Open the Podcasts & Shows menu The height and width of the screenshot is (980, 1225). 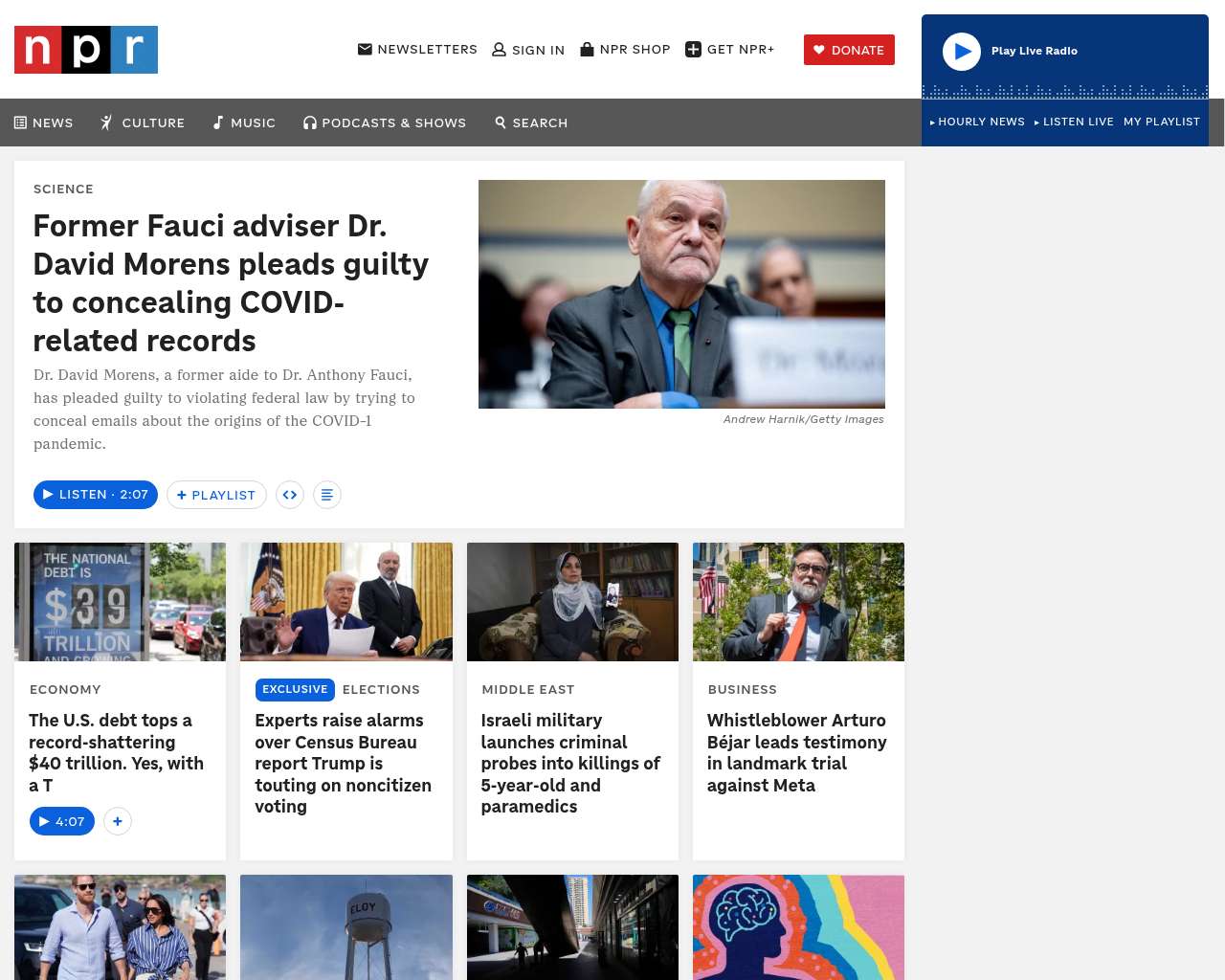click(x=385, y=122)
